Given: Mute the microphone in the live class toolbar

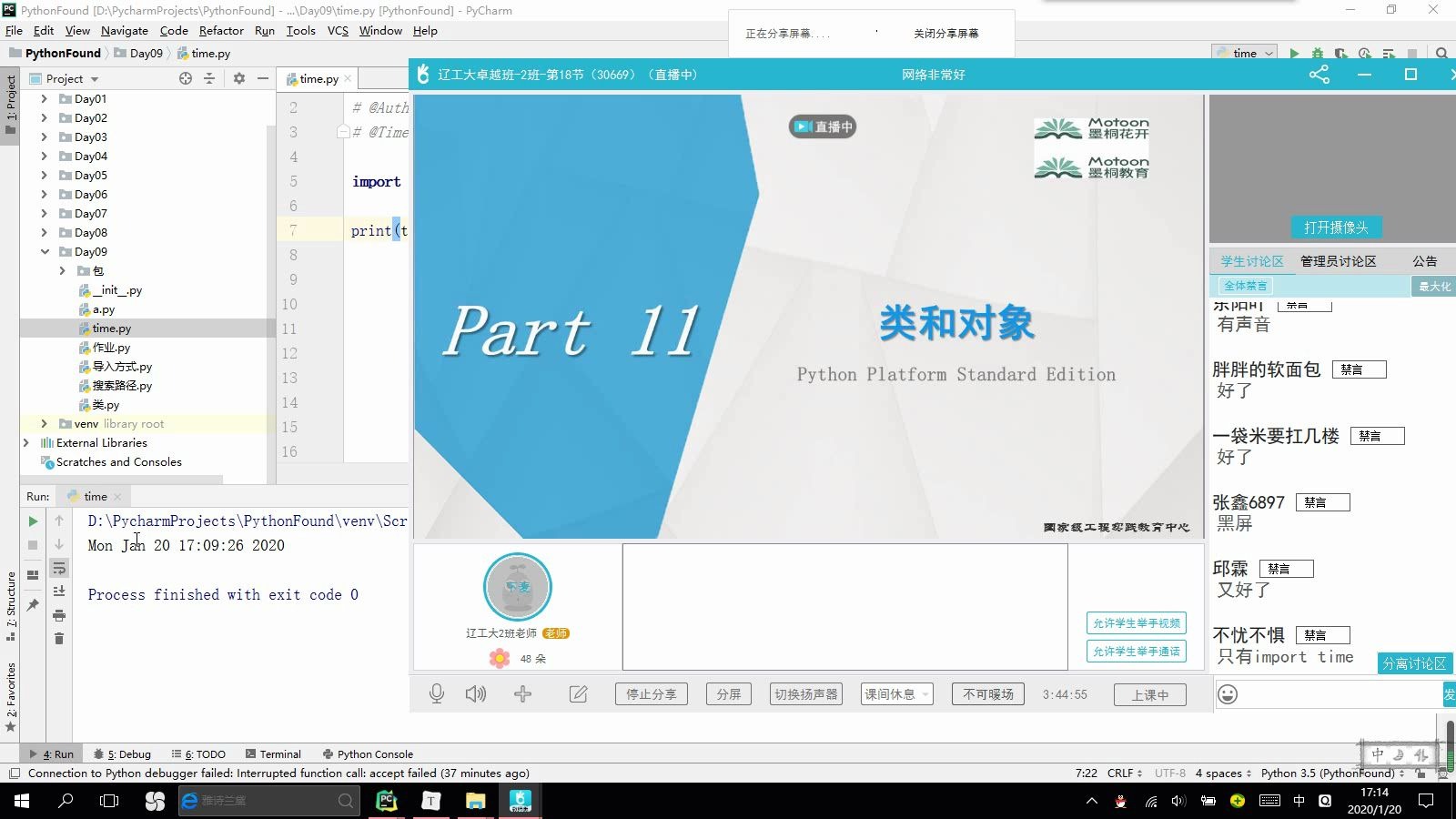Looking at the screenshot, I should pyautogui.click(x=437, y=693).
